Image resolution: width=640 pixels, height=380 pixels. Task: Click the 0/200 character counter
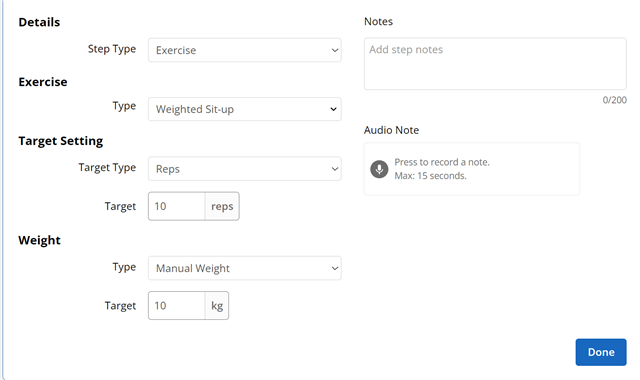(x=615, y=100)
